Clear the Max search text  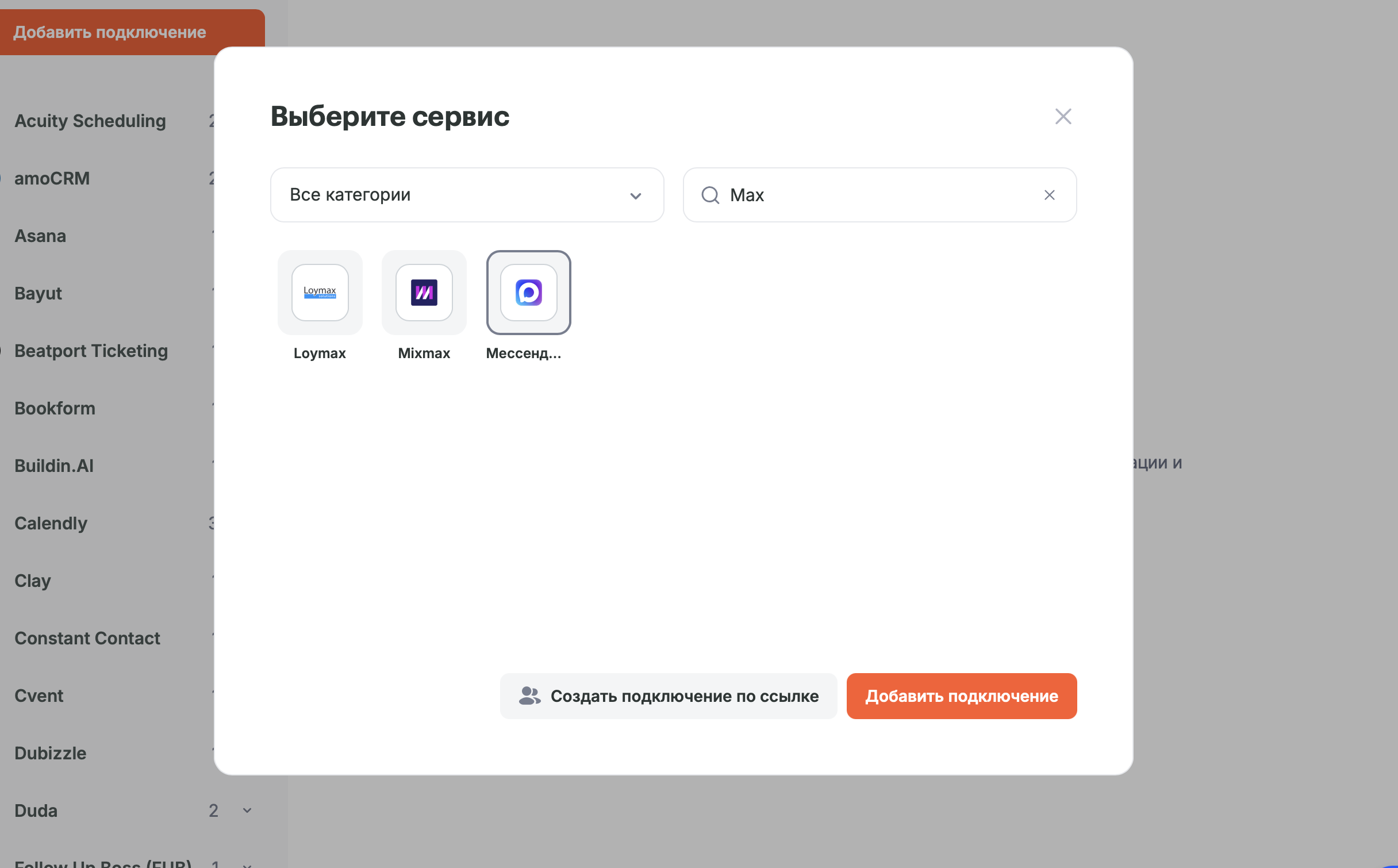tap(1049, 195)
